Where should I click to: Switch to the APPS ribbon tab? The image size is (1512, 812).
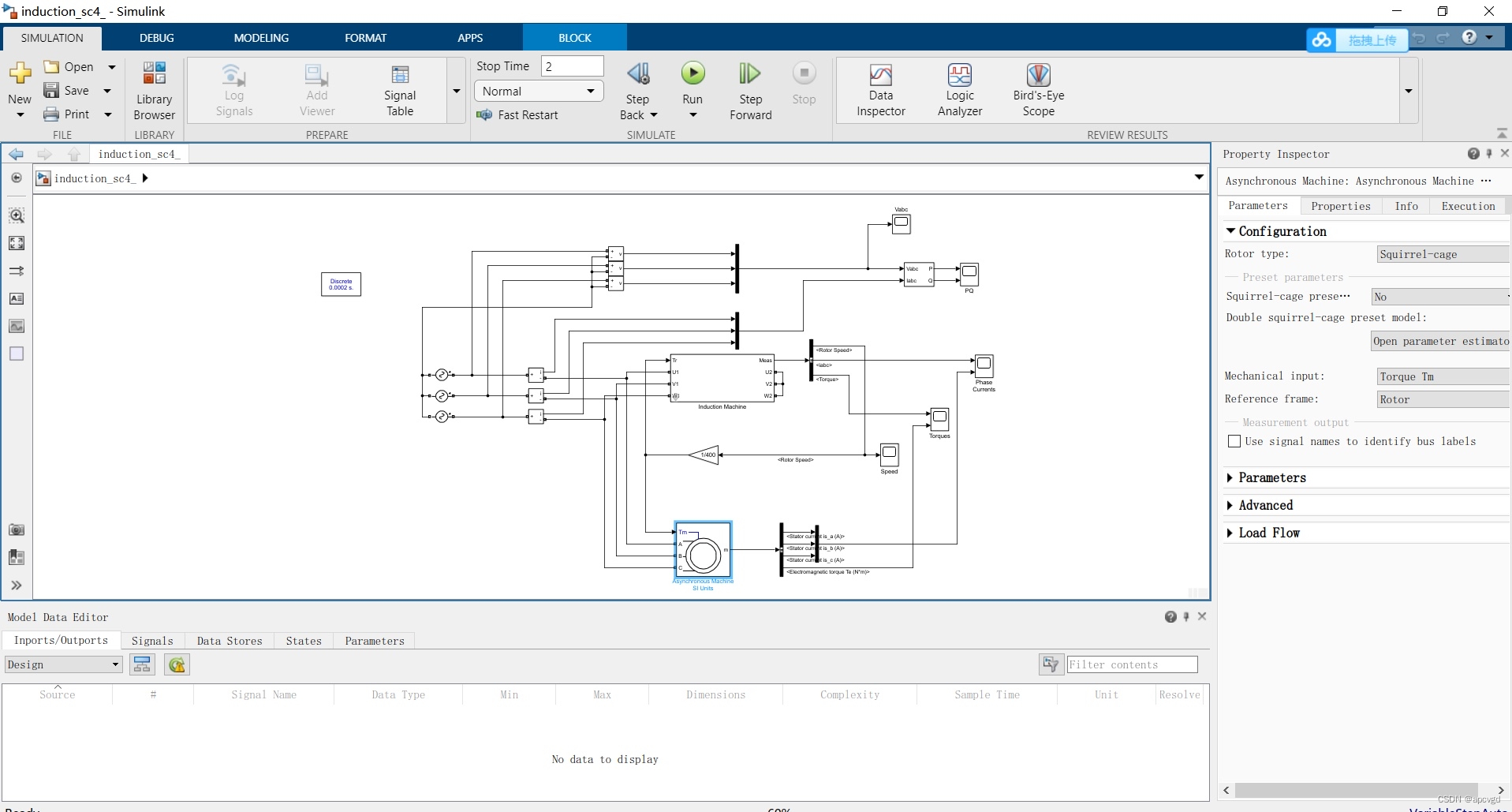[470, 38]
